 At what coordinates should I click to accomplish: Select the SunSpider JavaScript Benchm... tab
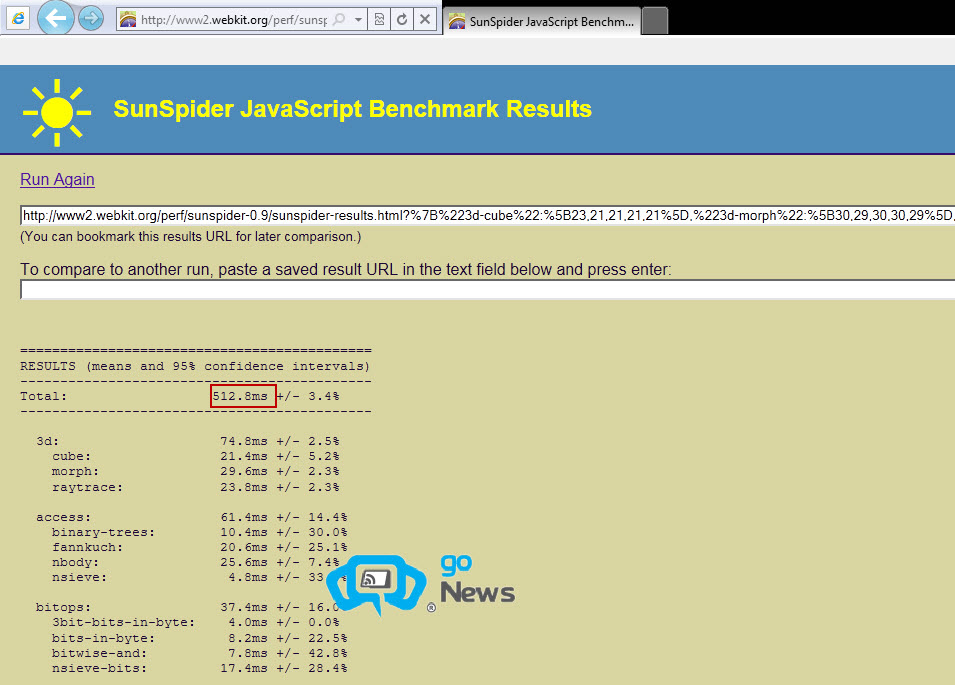coord(542,21)
